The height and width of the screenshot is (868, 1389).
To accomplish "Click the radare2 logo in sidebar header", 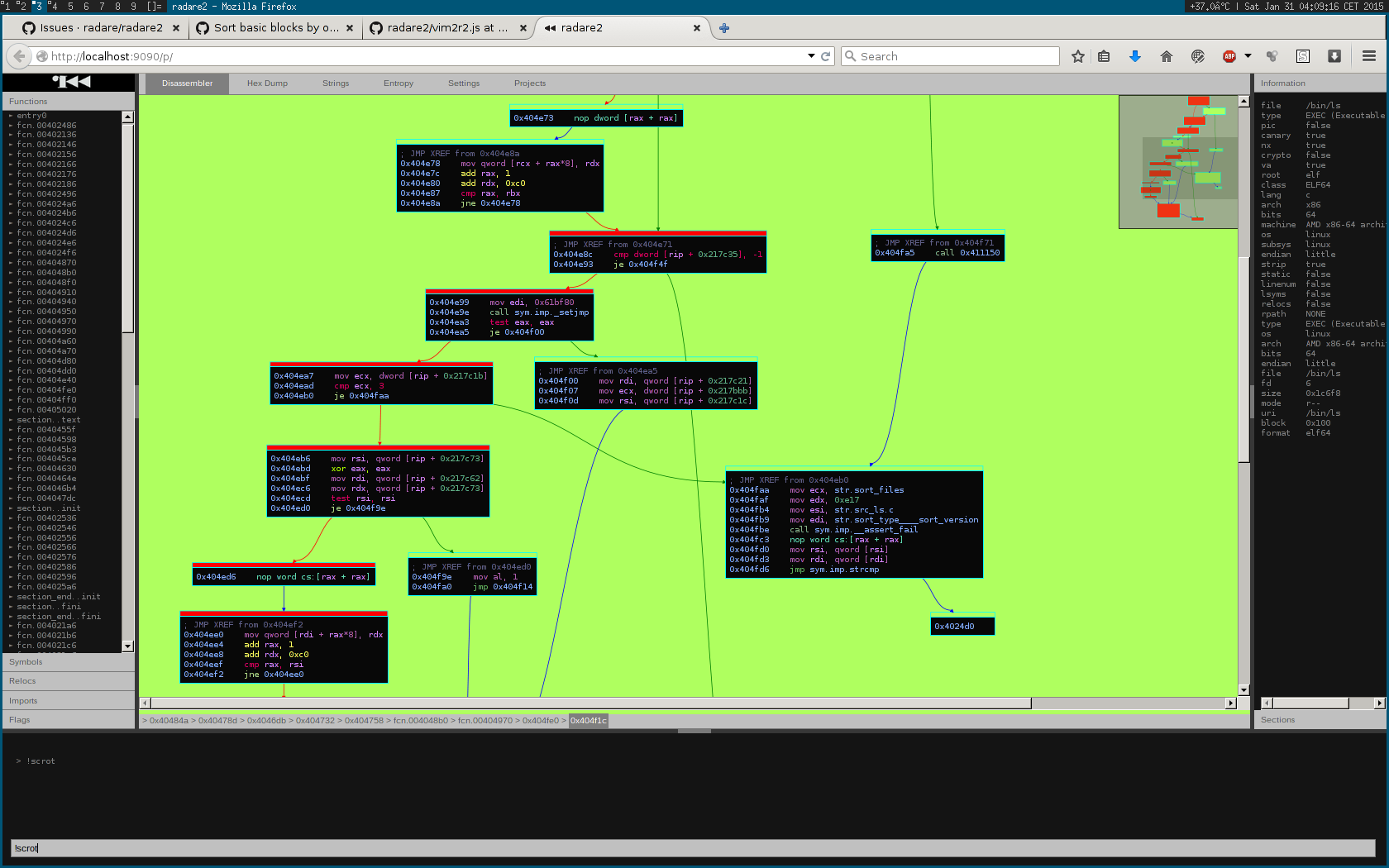I will (x=71, y=82).
